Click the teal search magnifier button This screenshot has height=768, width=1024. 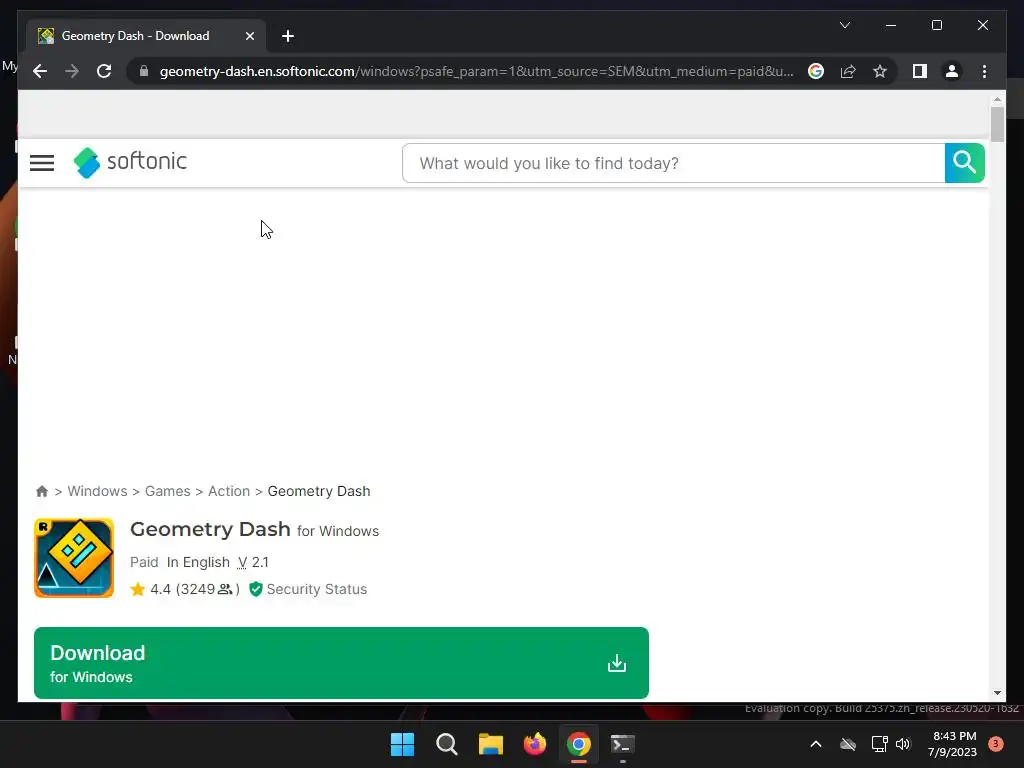[x=964, y=163]
